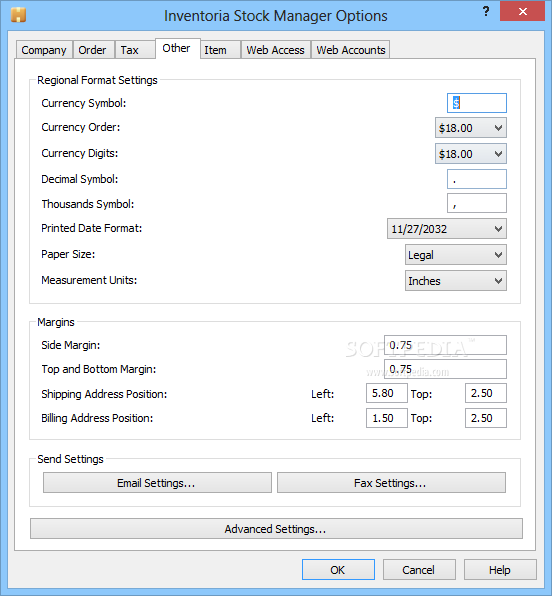
Task: Click the Decimal Symbol field
Action: 477,179
